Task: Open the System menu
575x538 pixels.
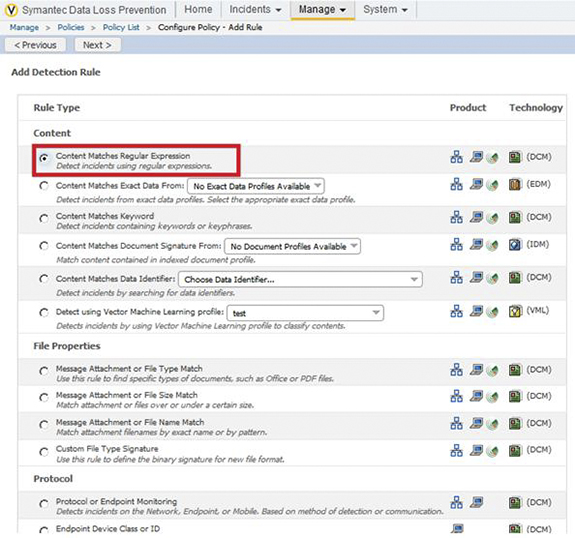Action: click(385, 9)
